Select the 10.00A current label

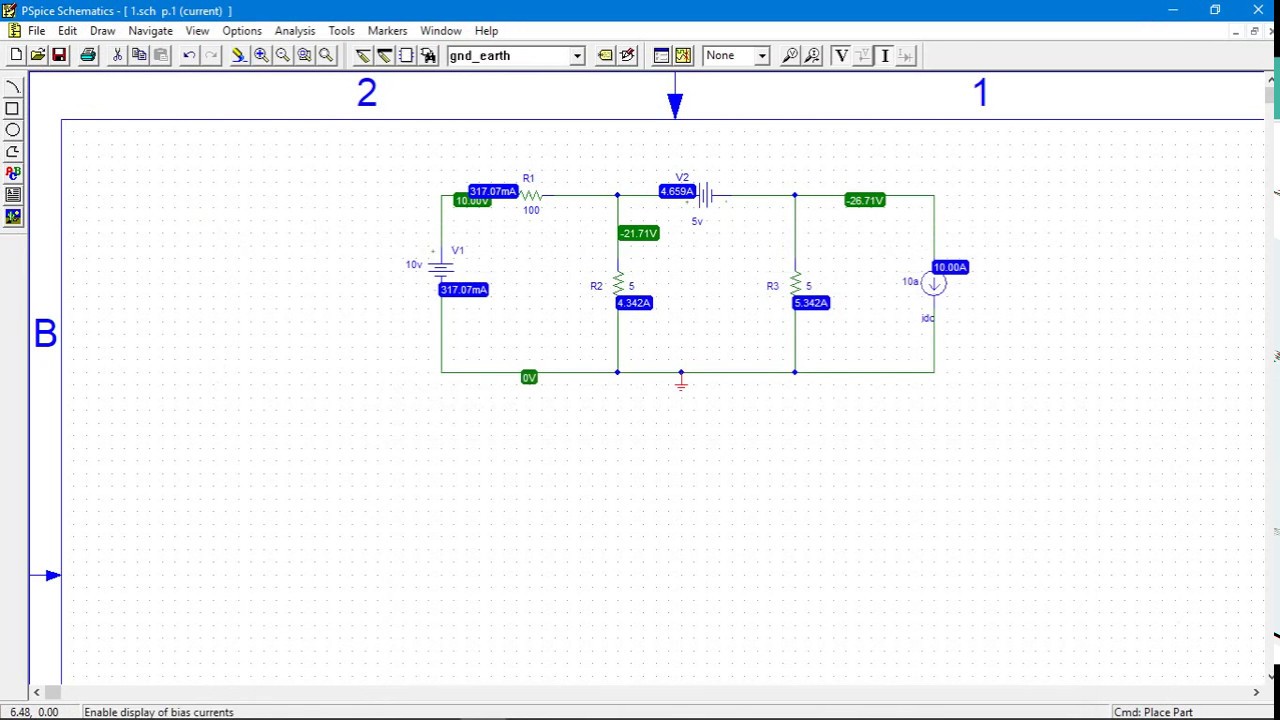point(950,267)
